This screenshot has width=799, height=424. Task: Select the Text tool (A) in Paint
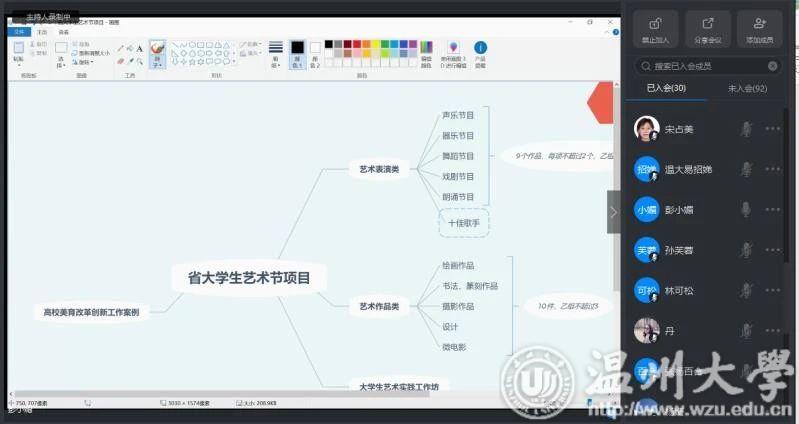click(x=139, y=48)
